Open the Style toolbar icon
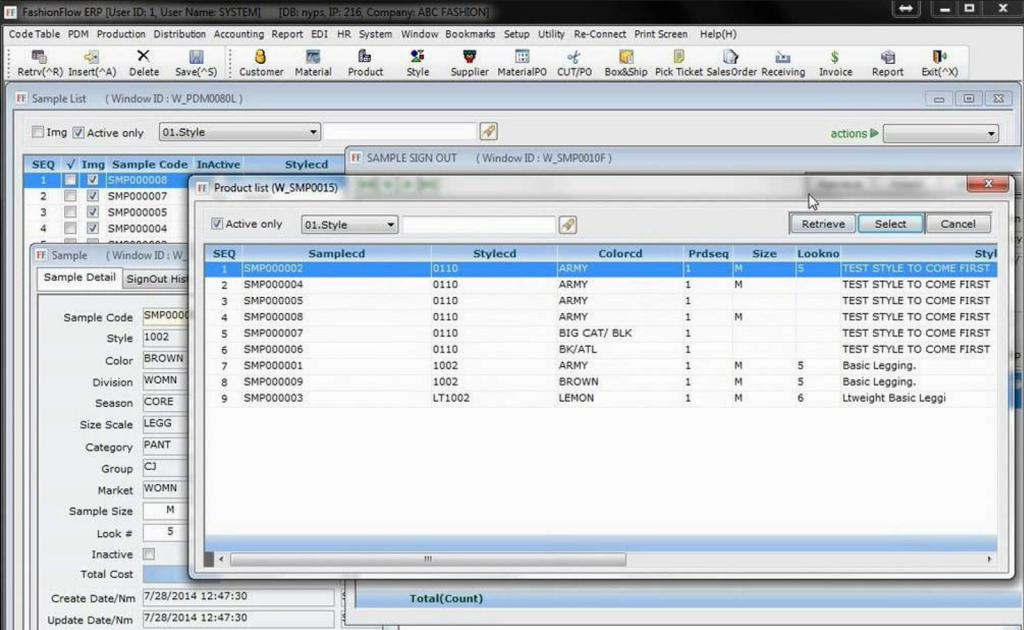 pyautogui.click(x=417, y=57)
